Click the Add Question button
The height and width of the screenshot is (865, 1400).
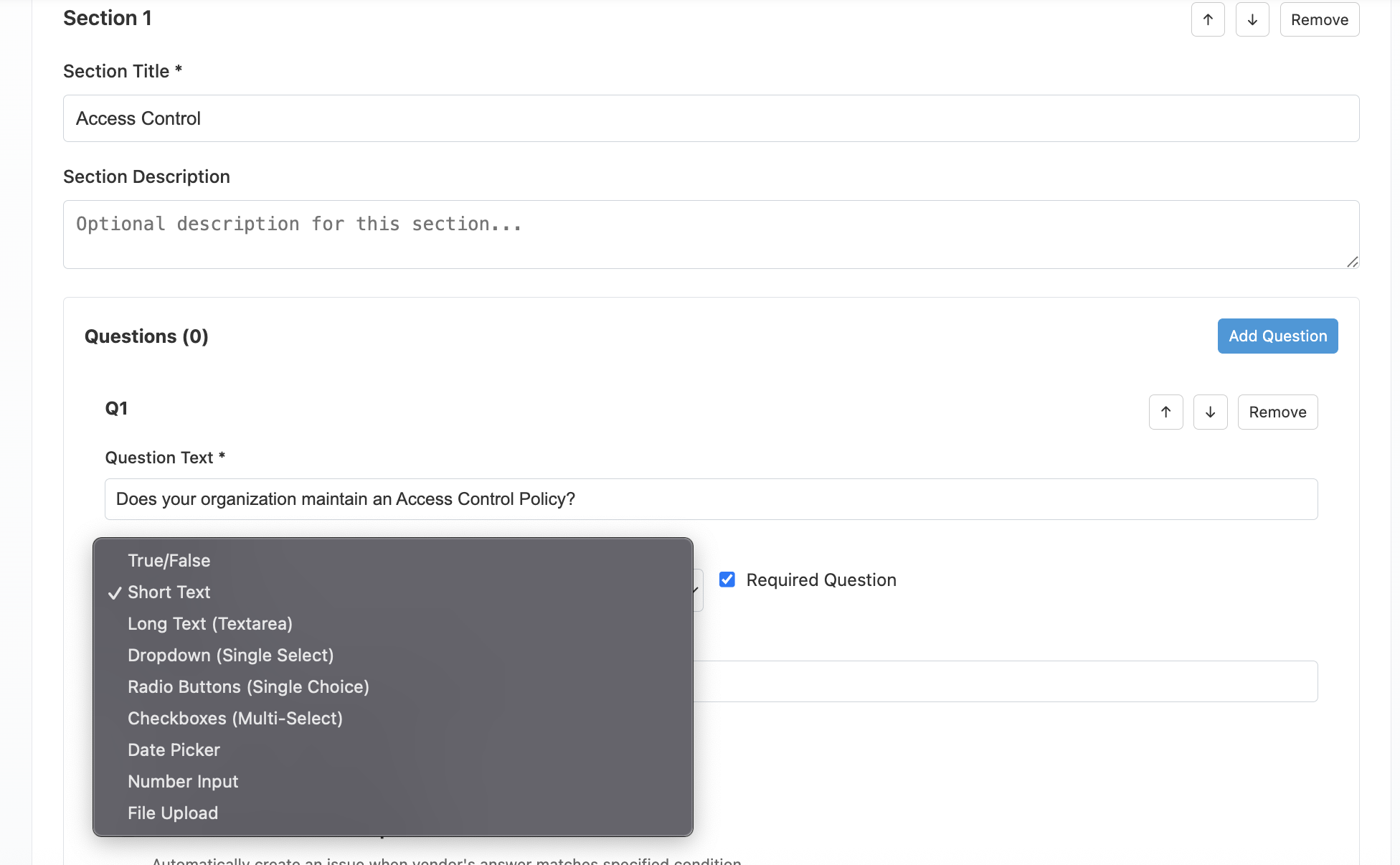[1277, 336]
